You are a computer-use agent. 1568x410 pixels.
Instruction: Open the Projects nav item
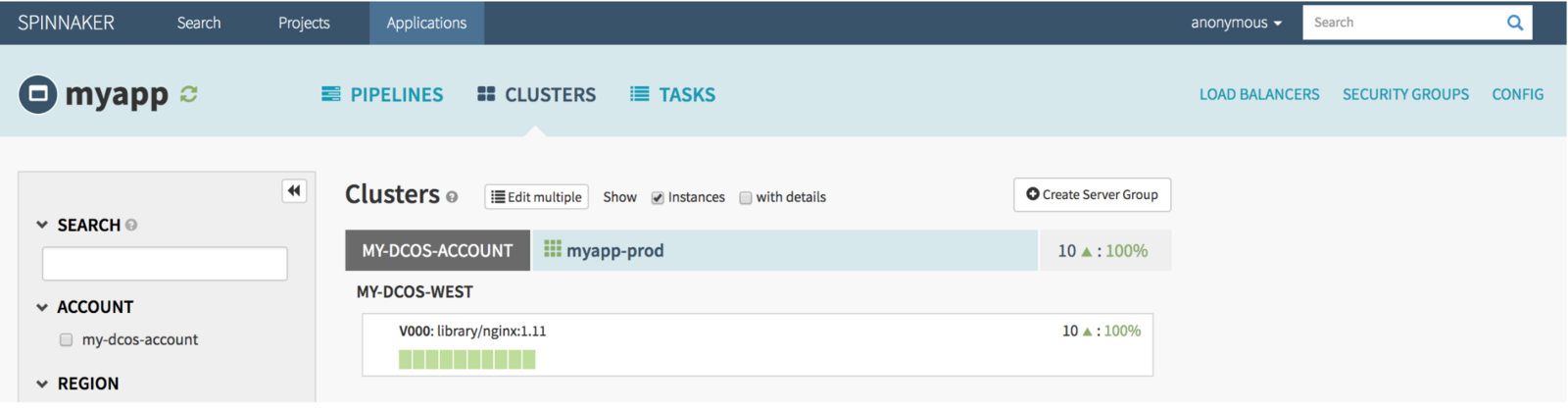(304, 23)
